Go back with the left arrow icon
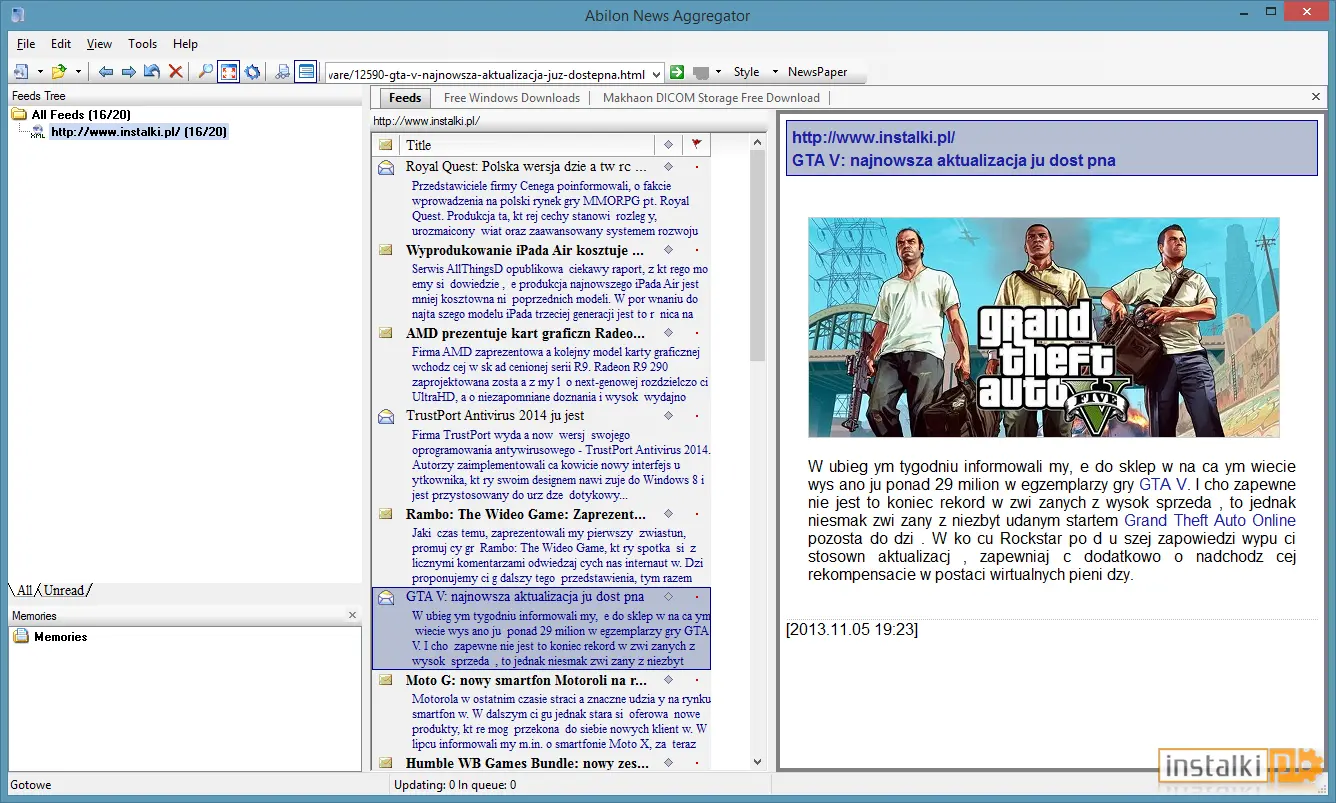 tap(106, 72)
